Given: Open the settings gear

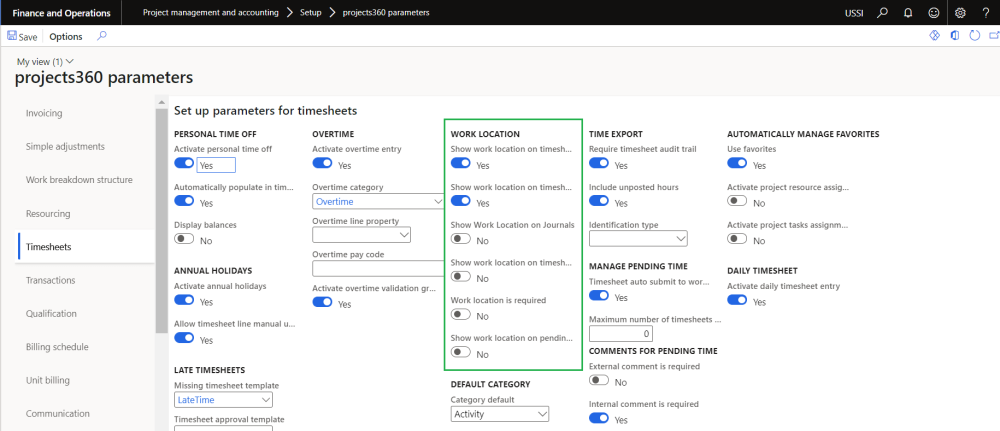Looking at the screenshot, I should [961, 12].
